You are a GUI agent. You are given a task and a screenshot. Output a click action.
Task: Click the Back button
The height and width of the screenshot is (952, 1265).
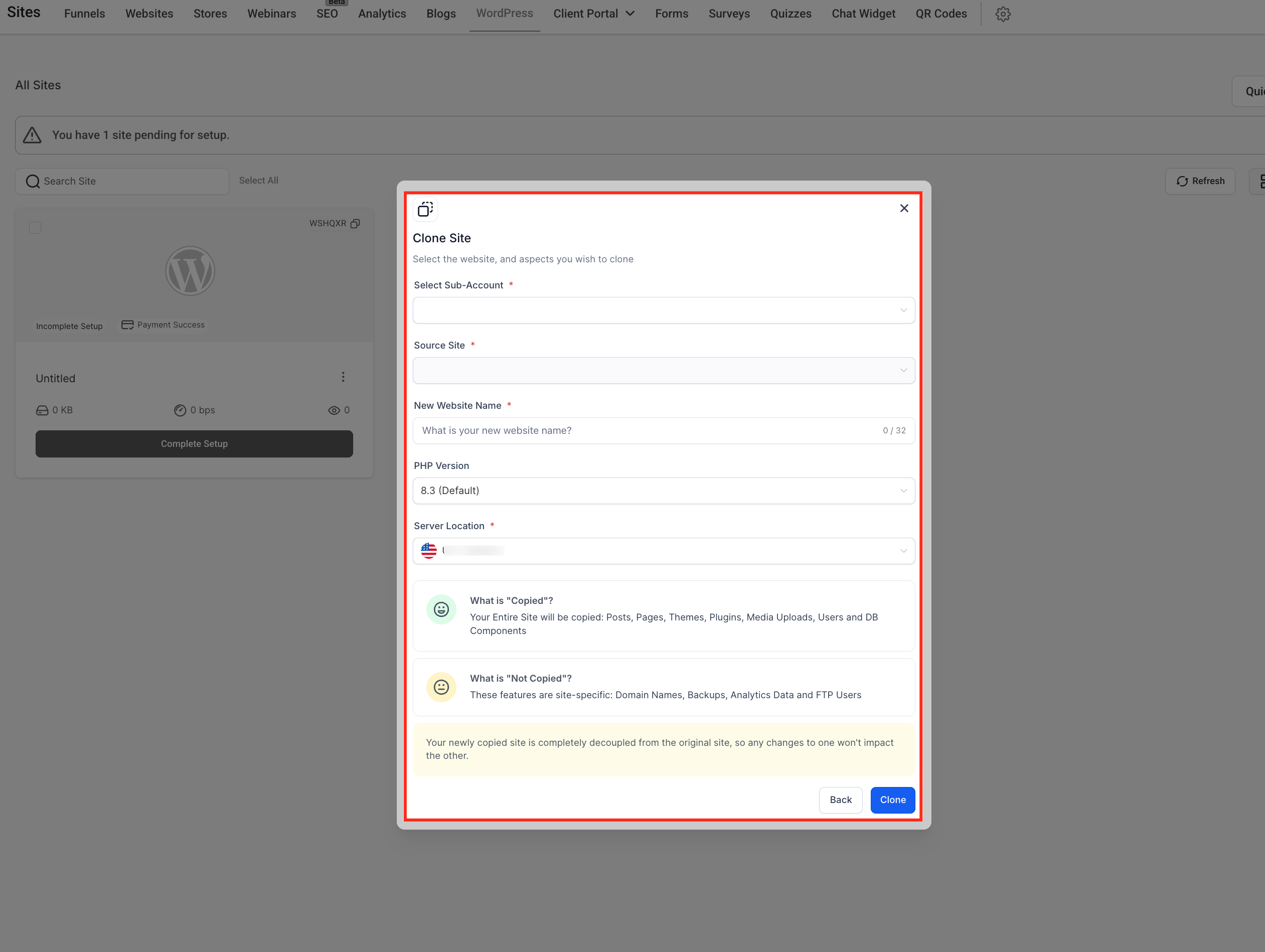coord(841,800)
